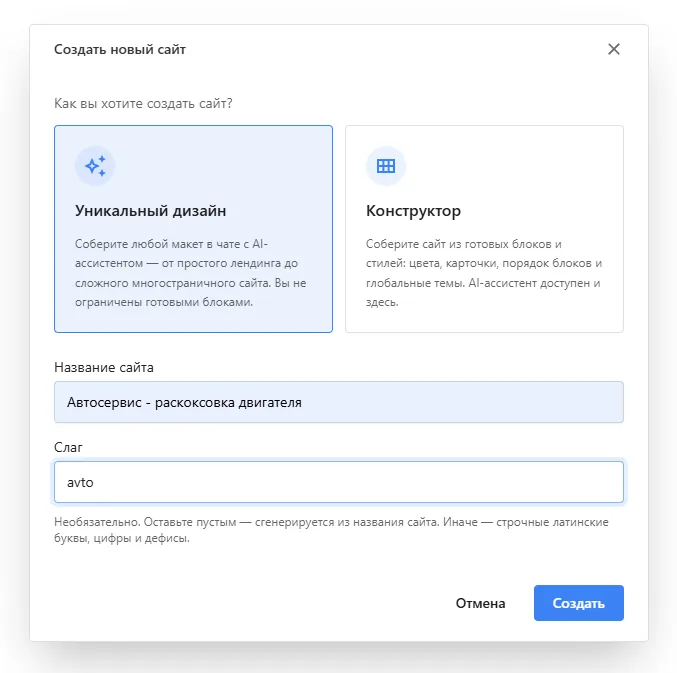This screenshot has width=677, height=673.
Task: Click inside the Слаг input field
Action: point(338,482)
